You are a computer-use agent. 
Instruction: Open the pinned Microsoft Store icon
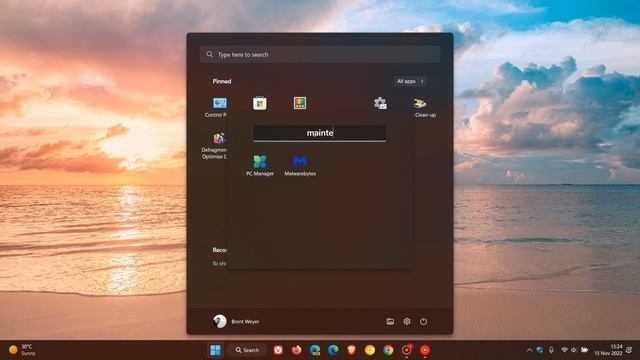(260, 103)
